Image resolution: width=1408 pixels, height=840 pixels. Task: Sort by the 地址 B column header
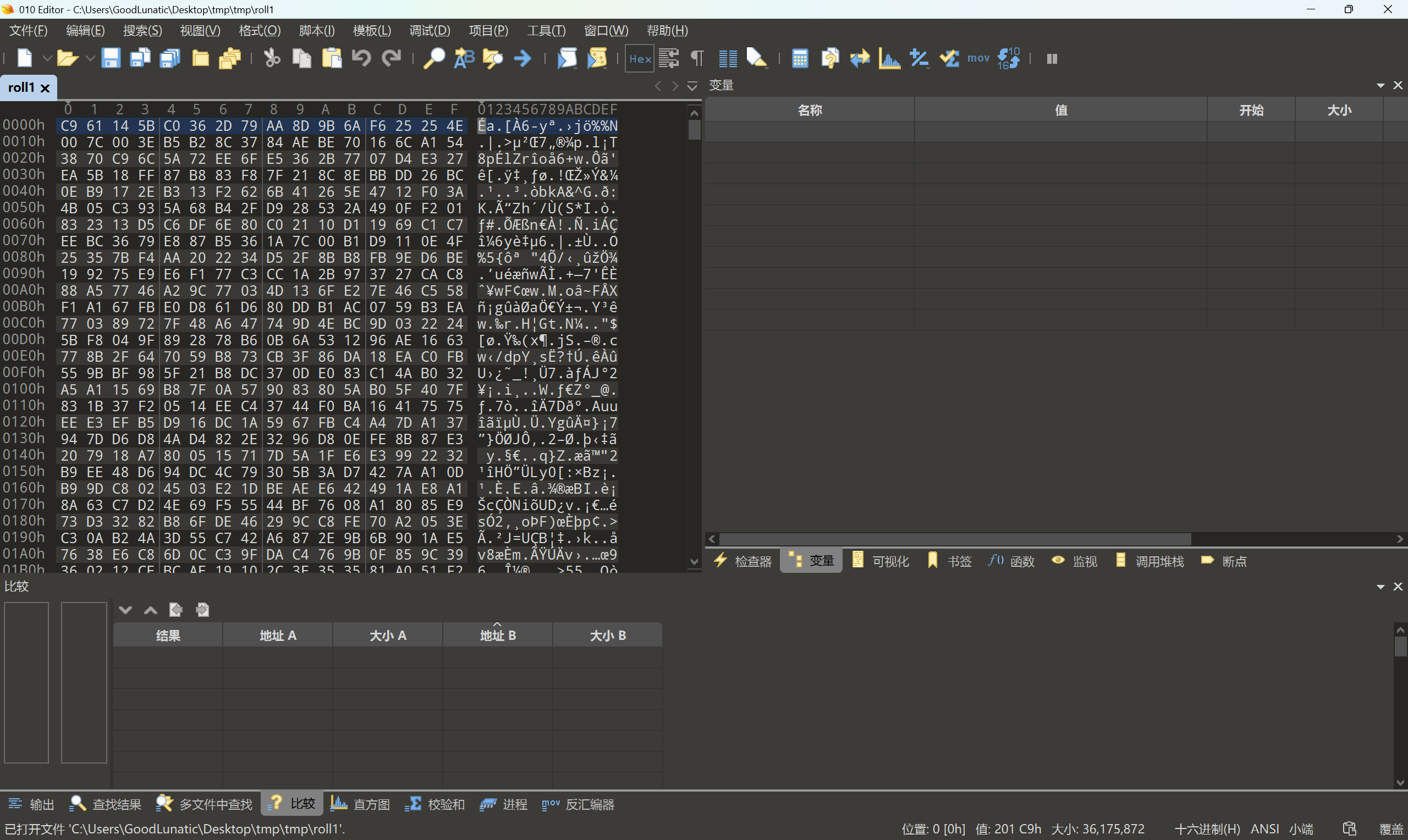coord(498,635)
